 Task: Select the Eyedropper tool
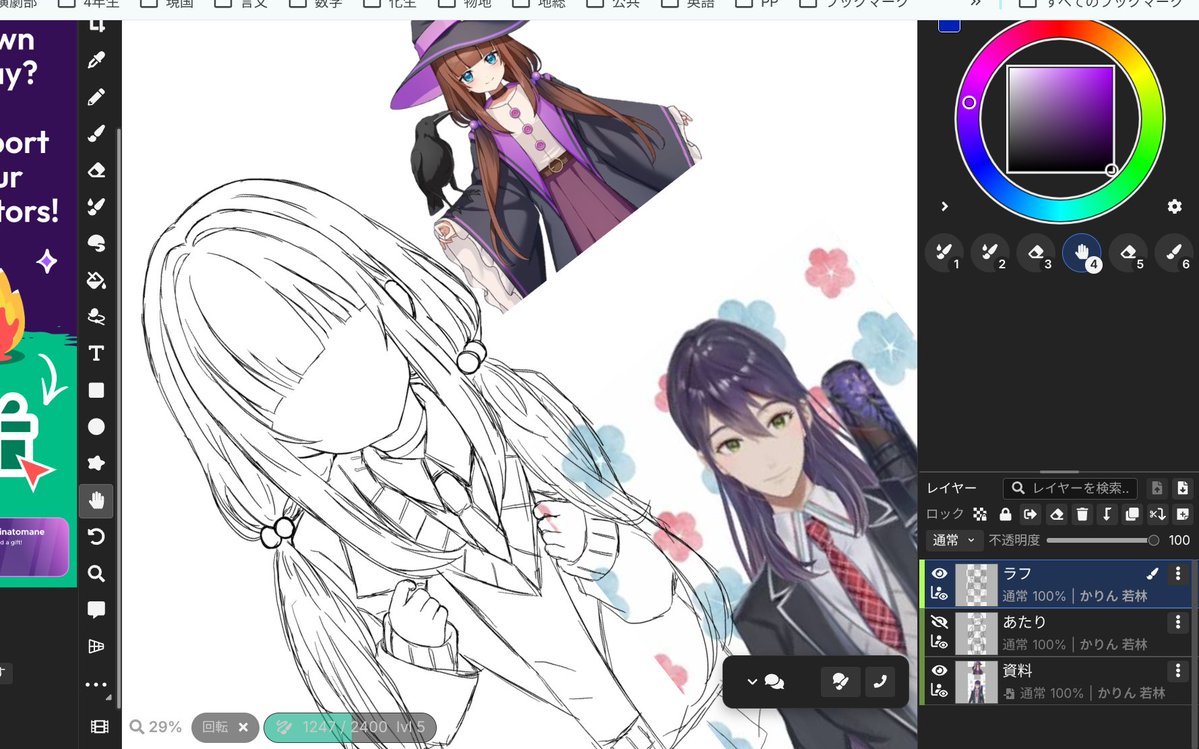(96, 60)
